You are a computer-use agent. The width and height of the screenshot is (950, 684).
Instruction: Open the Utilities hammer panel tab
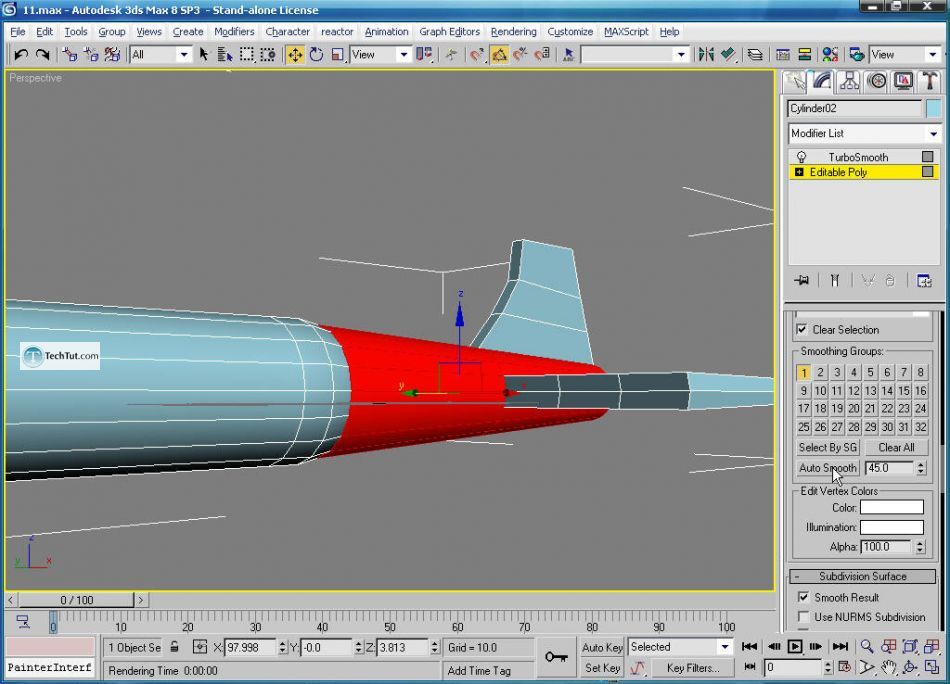coord(929,82)
